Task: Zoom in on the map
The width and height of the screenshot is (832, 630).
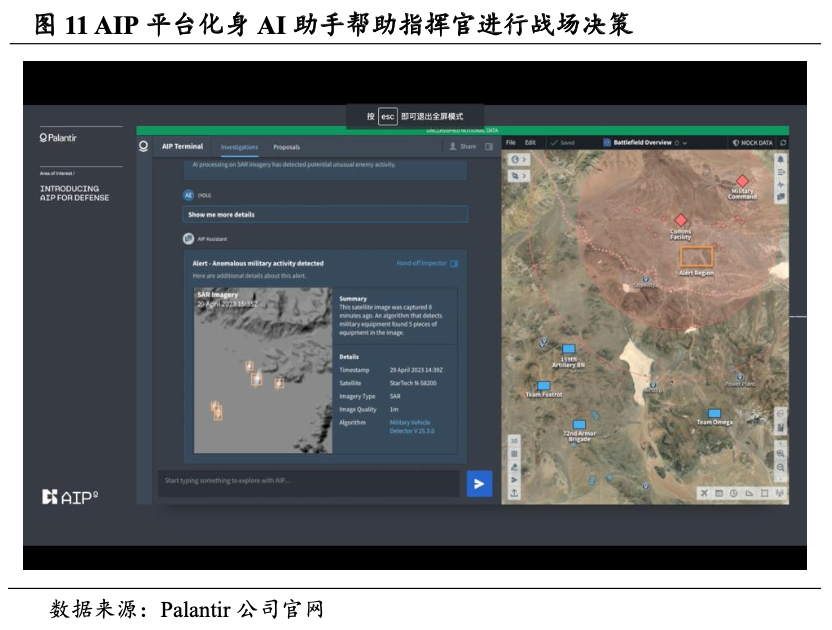Action: pyautogui.click(x=781, y=454)
